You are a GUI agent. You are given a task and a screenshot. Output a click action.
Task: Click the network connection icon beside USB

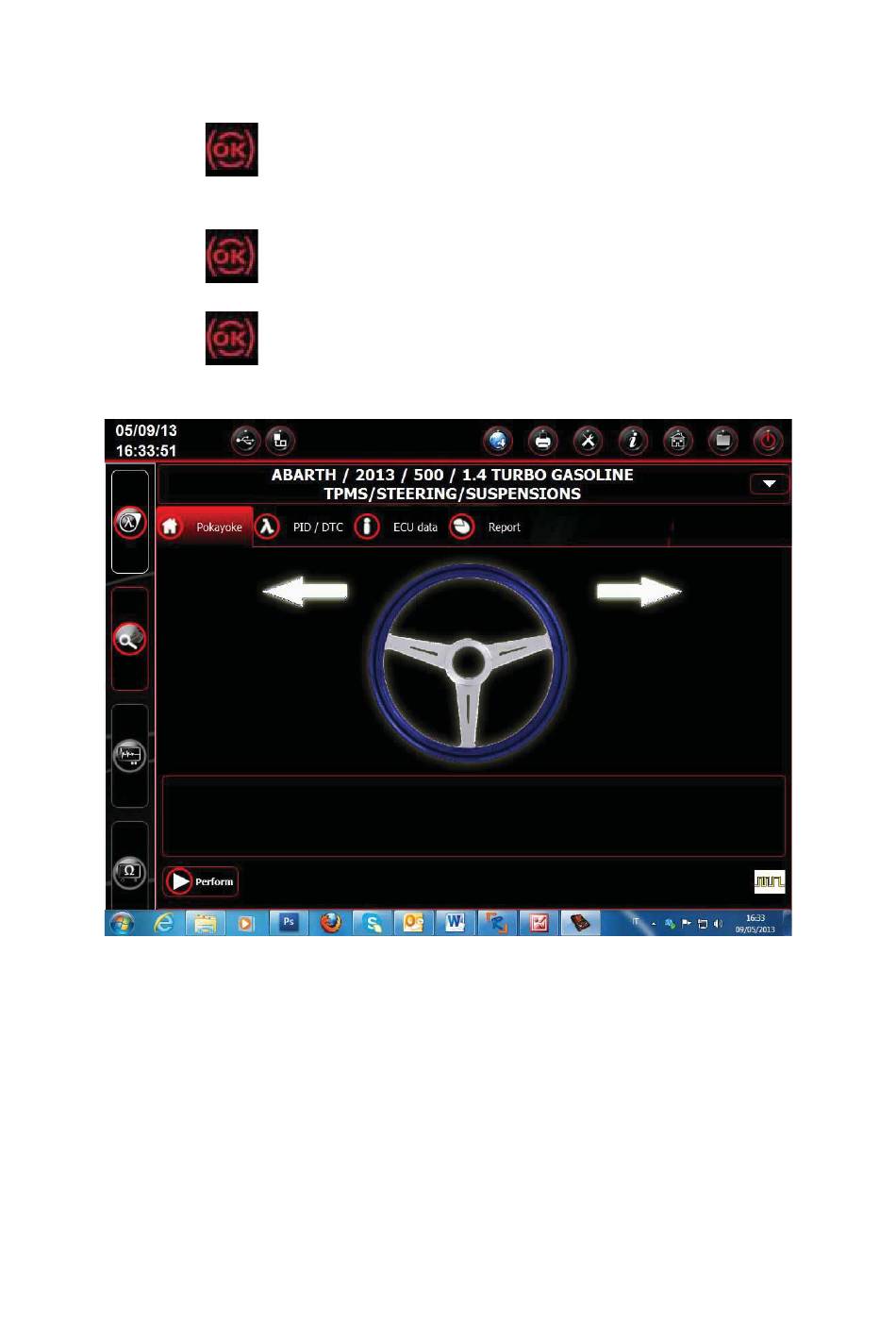[281, 441]
